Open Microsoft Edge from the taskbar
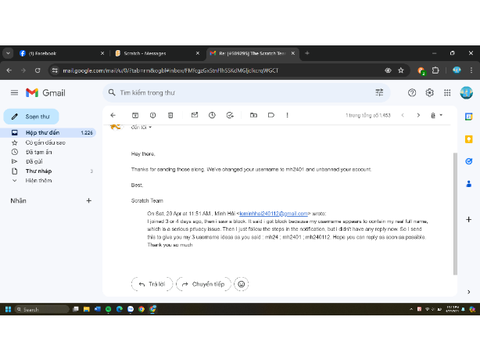The height and width of the screenshot is (360, 480). point(119,309)
